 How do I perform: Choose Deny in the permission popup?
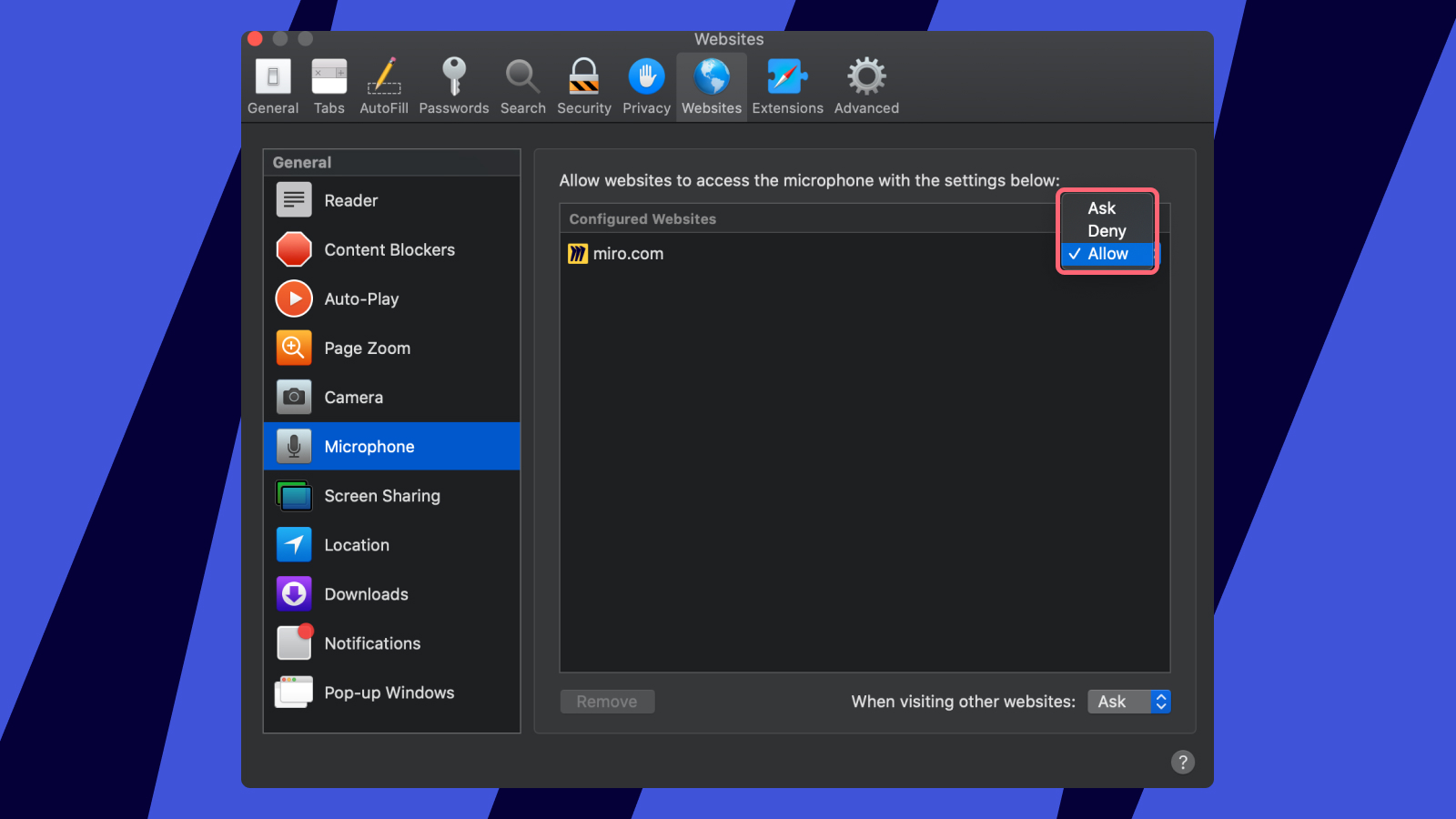[x=1107, y=231]
